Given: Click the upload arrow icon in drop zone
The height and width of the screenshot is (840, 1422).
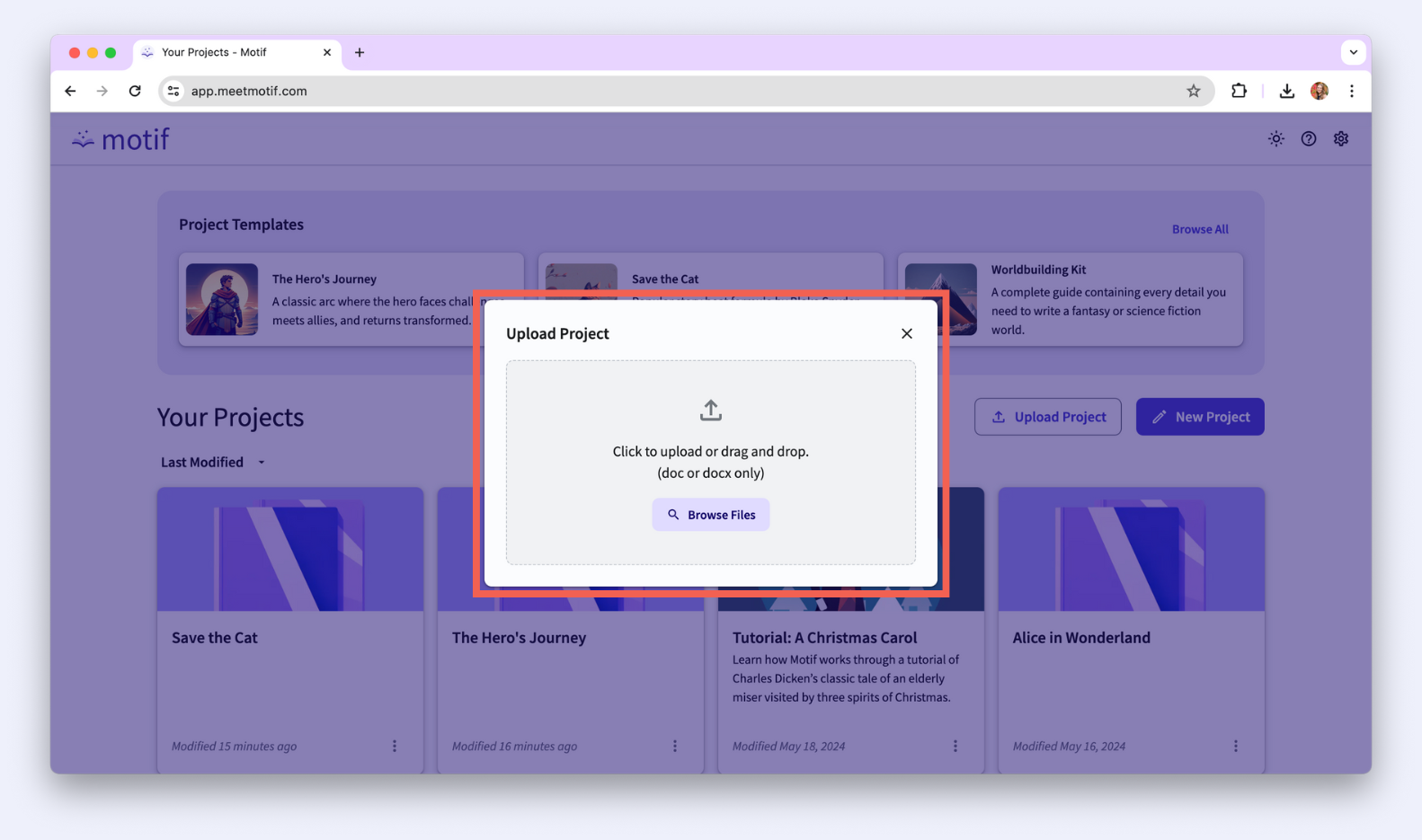Looking at the screenshot, I should pos(710,411).
